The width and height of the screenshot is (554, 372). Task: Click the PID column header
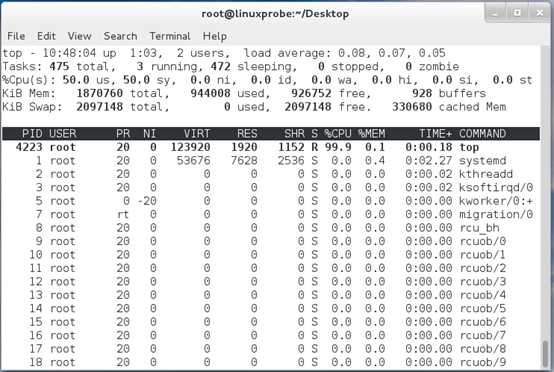32,134
